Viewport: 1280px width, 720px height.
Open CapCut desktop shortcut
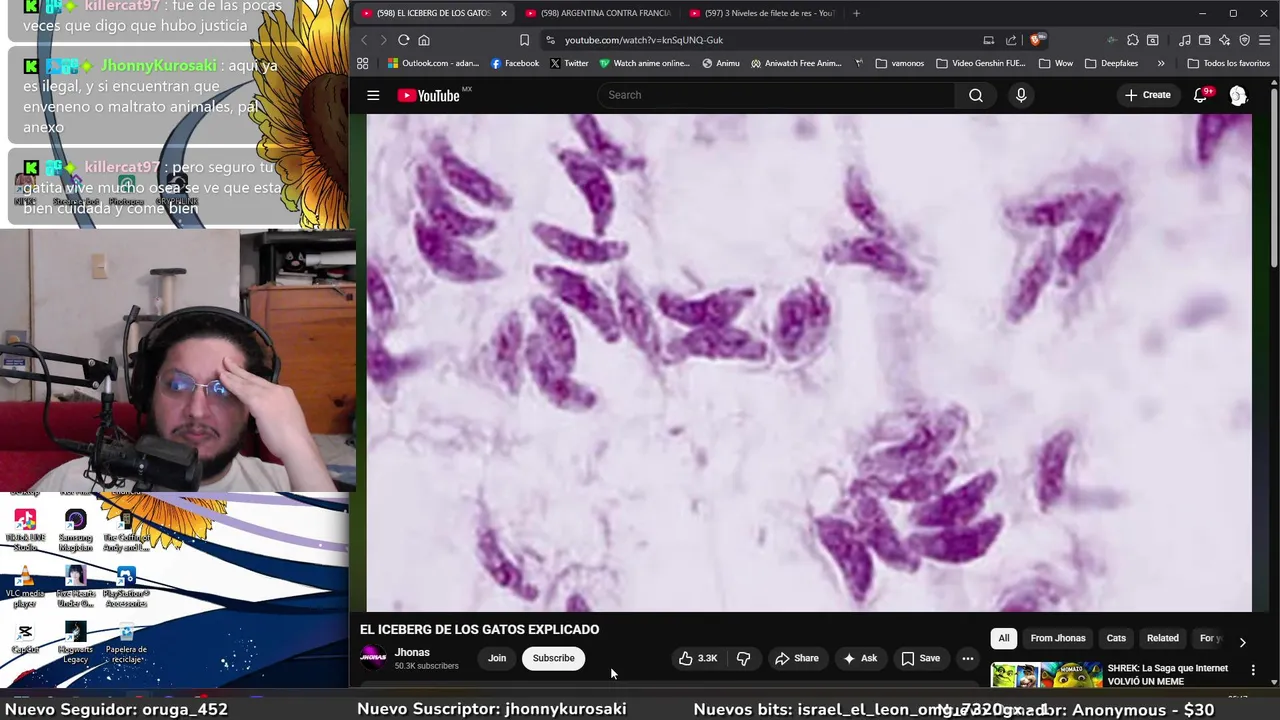[25, 638]
